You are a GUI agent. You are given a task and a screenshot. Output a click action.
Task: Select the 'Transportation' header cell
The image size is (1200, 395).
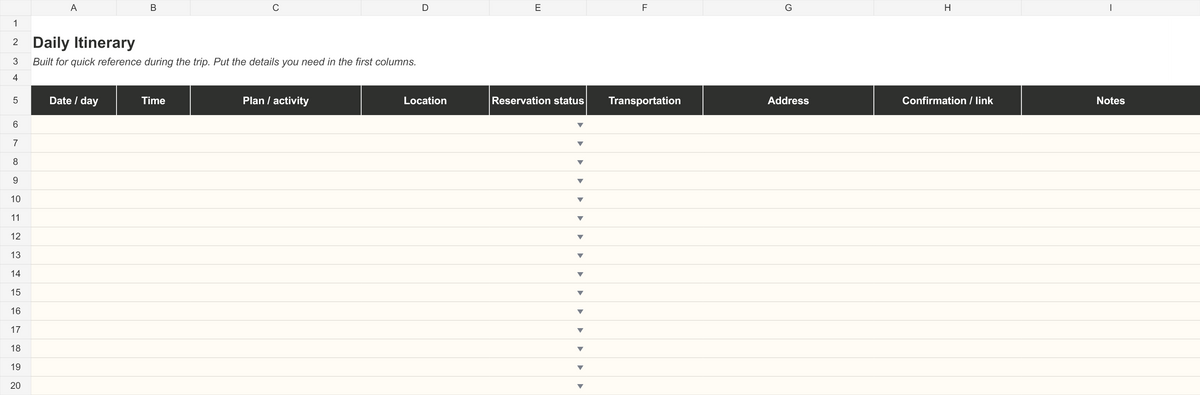645,101
